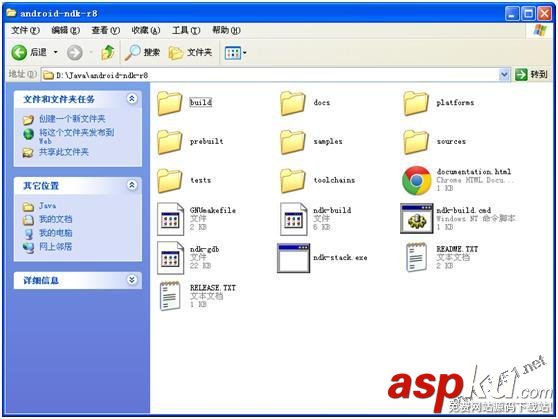Select the ndk-stack.exe icon
The height and width of the screenshot is (419, 558).
coord(294,258)
